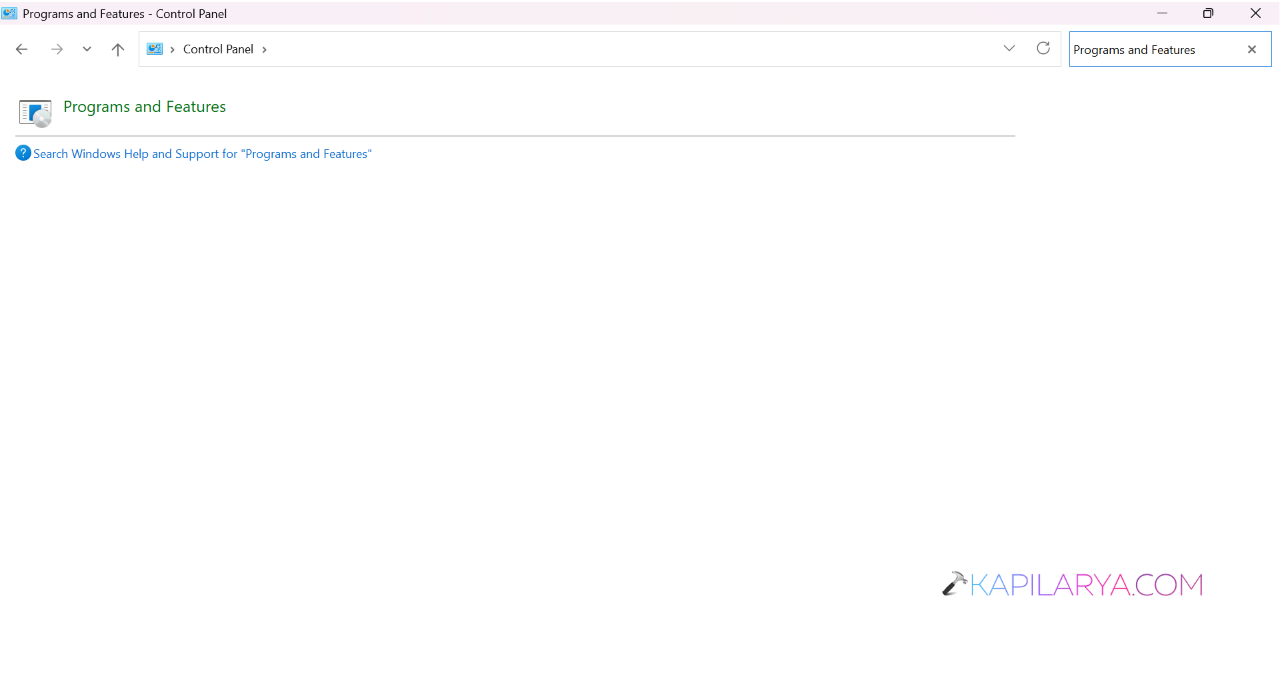The image size is (1280, 673).
Task: Restore down the Control Panel window
Action: click(1208, 13)
